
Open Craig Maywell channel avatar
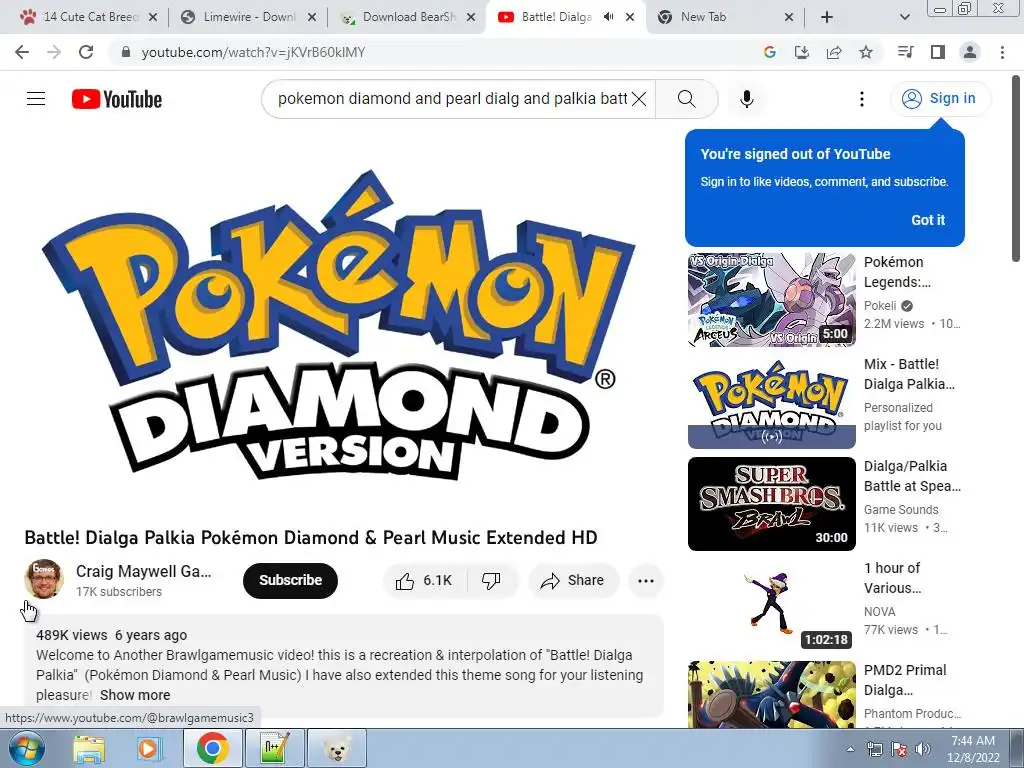(44, 579)
